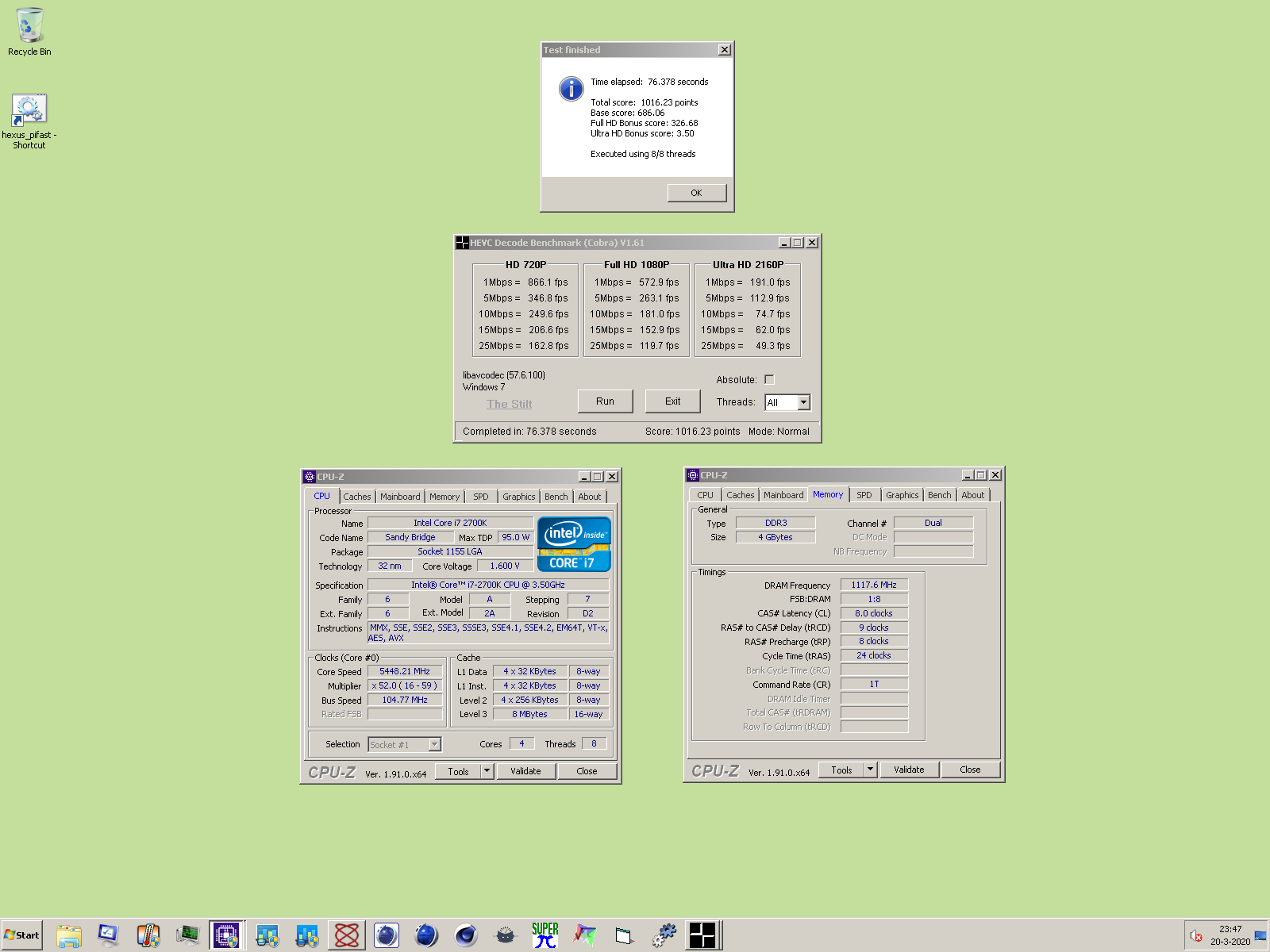Click Tools button in CPU-Z processor window
The width and height of the screenshot is (1270, 952).
click(459, 771)
